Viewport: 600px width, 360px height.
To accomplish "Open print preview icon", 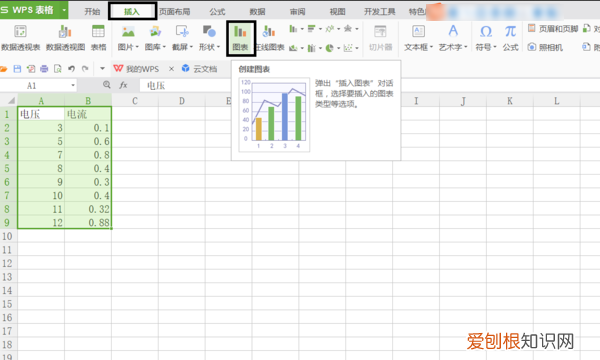I will pos(58,69).
